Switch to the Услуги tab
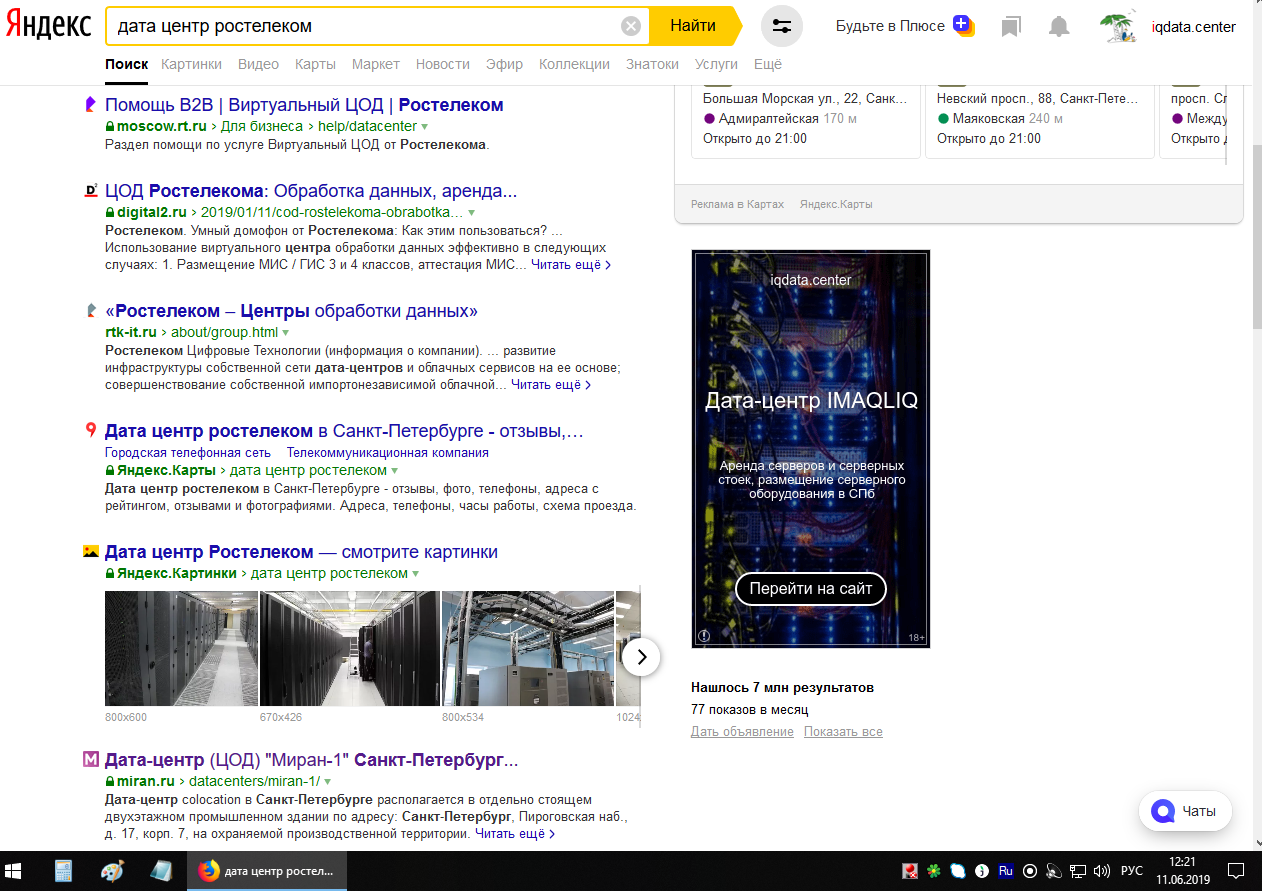 [716, 64]
